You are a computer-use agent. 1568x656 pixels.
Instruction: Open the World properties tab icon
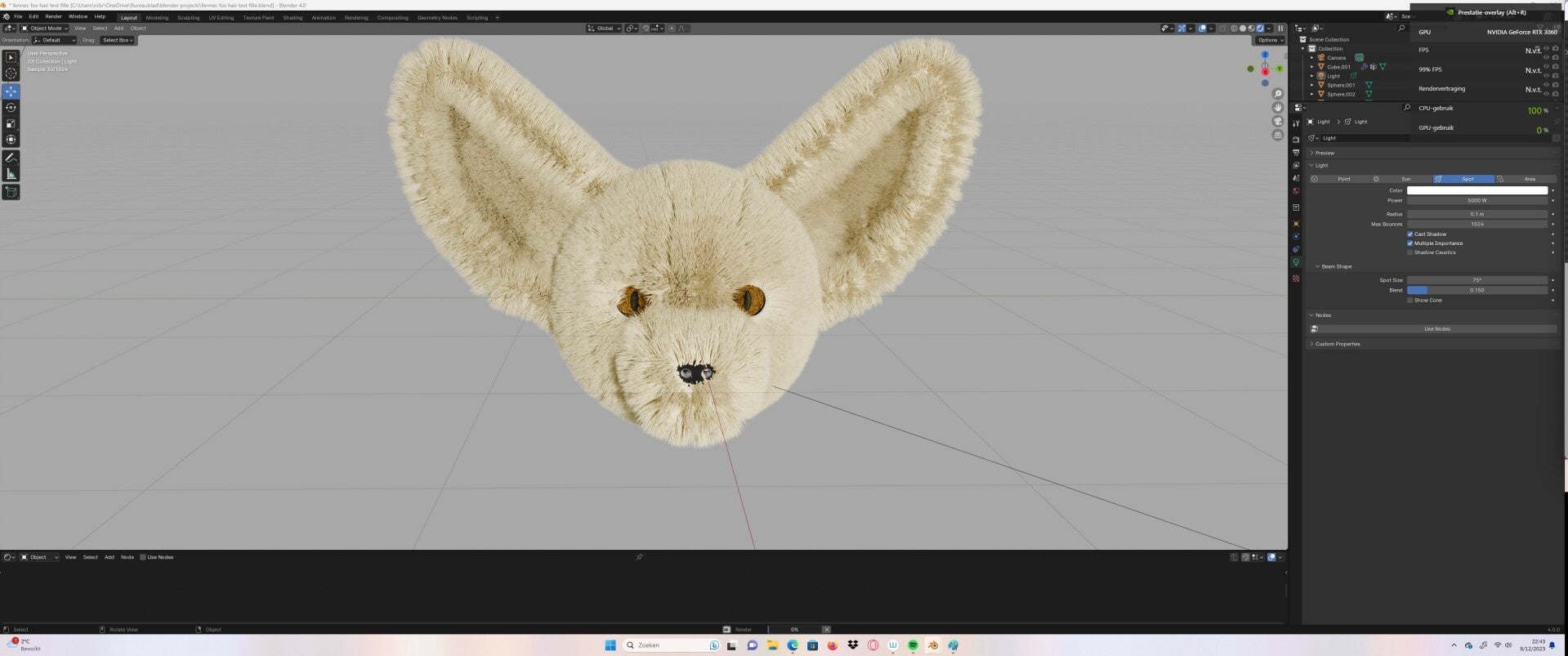pyautogui.click(x=1296, y=191)
